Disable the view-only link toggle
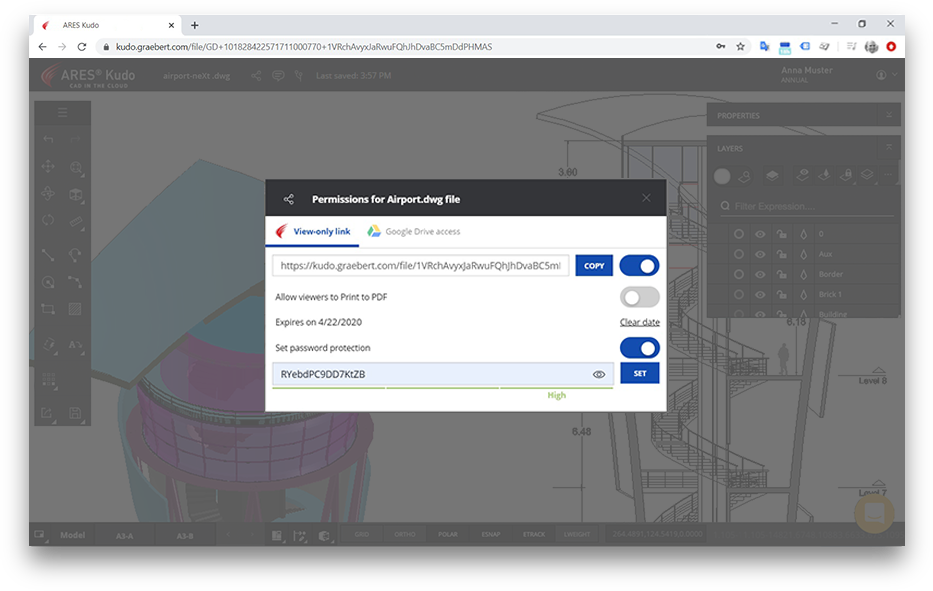933x591 pixels. [x=639, y=266]
